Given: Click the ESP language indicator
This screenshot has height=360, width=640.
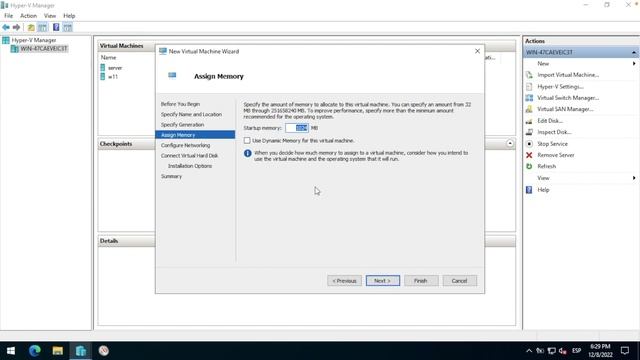Looking at the screenshot, I should tap(576, 351).
